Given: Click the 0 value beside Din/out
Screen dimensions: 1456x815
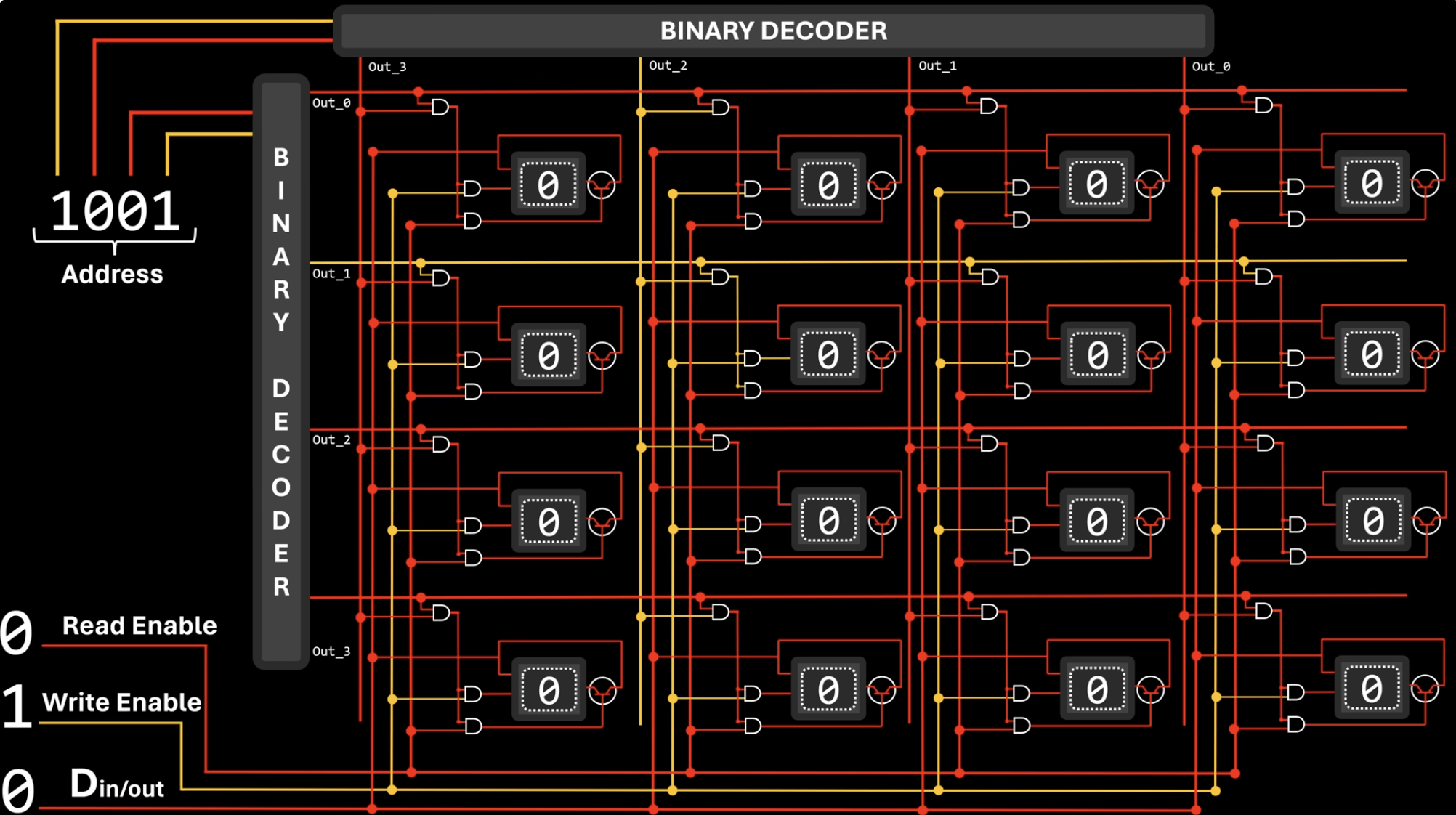Looking at the screenshot, I should click(17, 790).
